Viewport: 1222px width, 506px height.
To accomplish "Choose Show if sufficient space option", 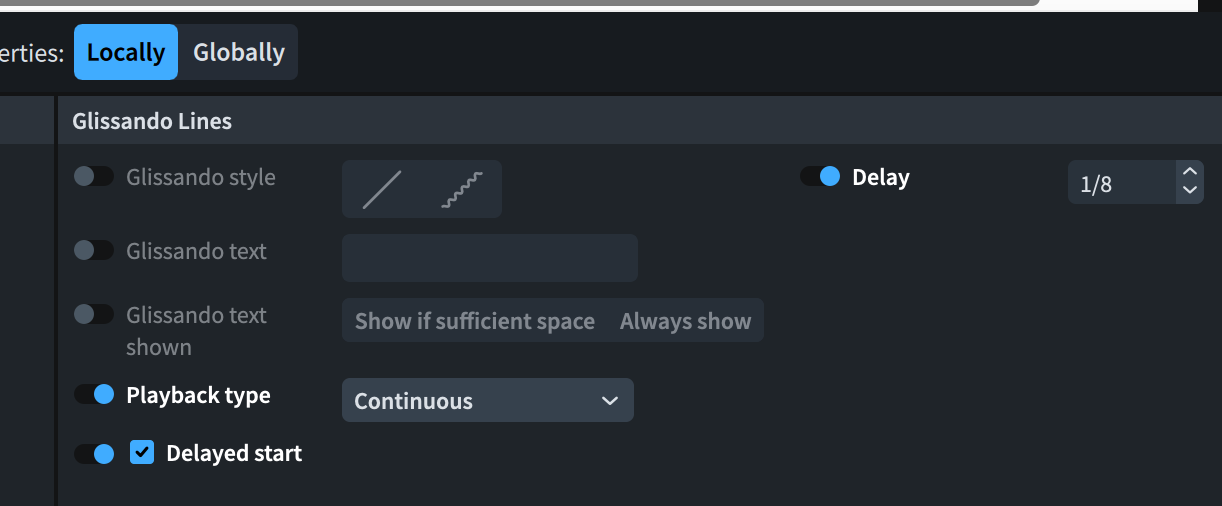I will (475, 321).
